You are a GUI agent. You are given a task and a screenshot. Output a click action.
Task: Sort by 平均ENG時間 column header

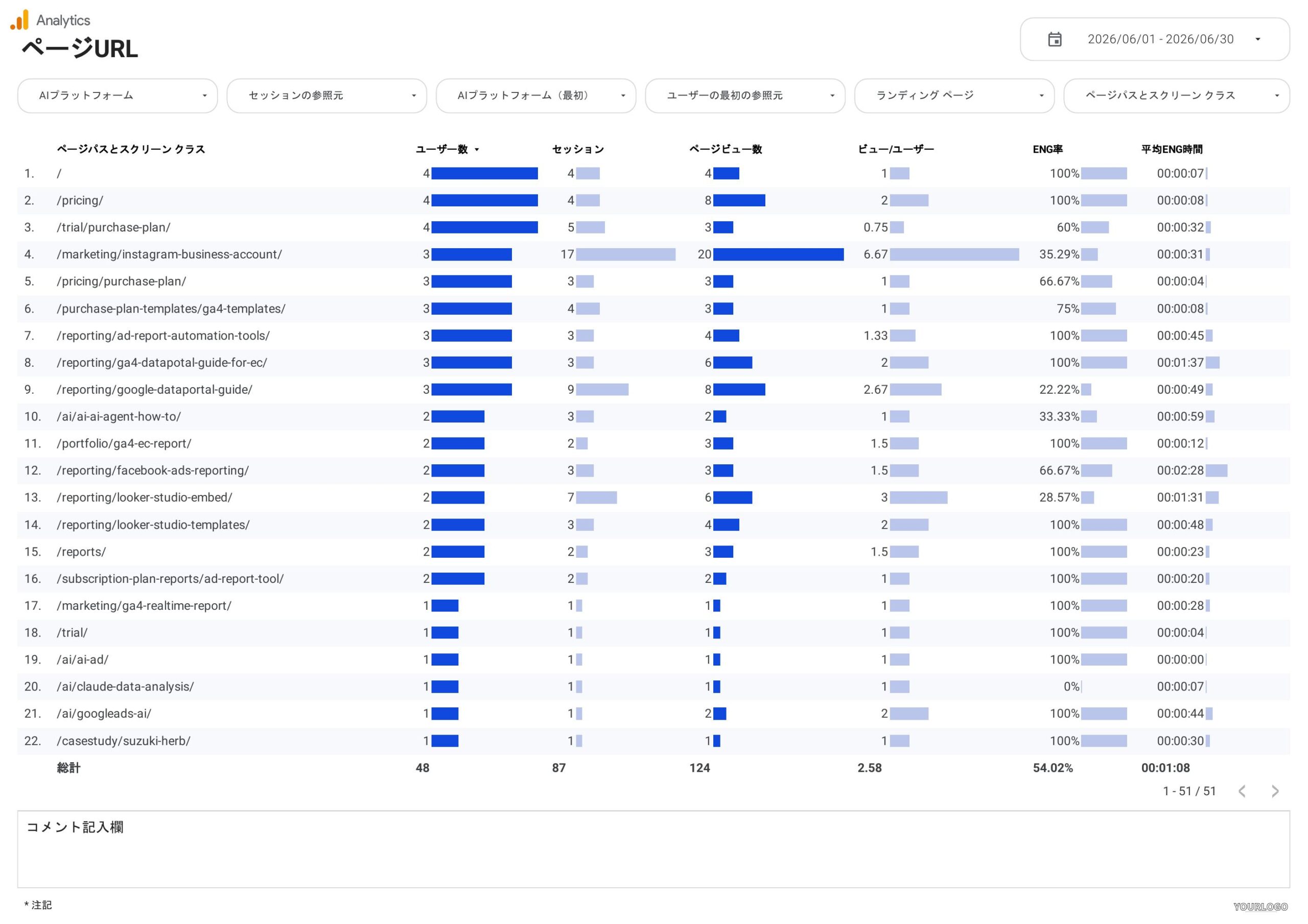(x=1171, y=149)
